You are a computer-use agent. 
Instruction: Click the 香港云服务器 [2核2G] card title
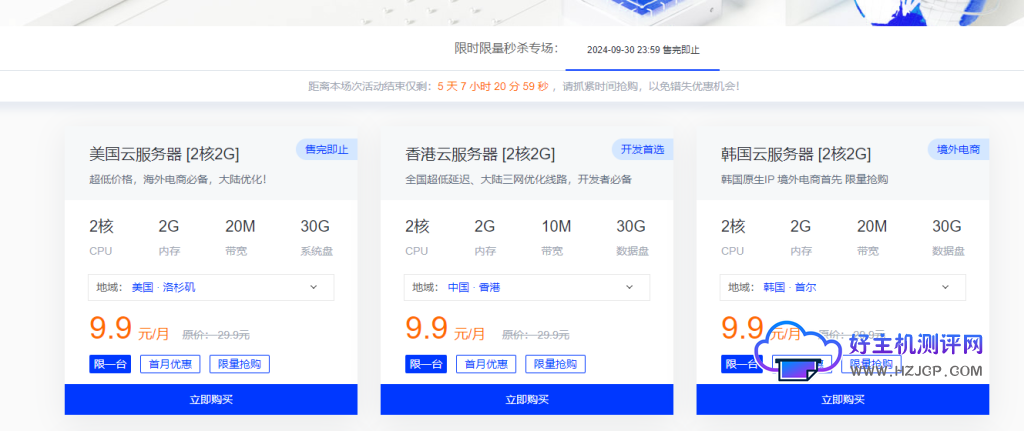click(480, 154)
